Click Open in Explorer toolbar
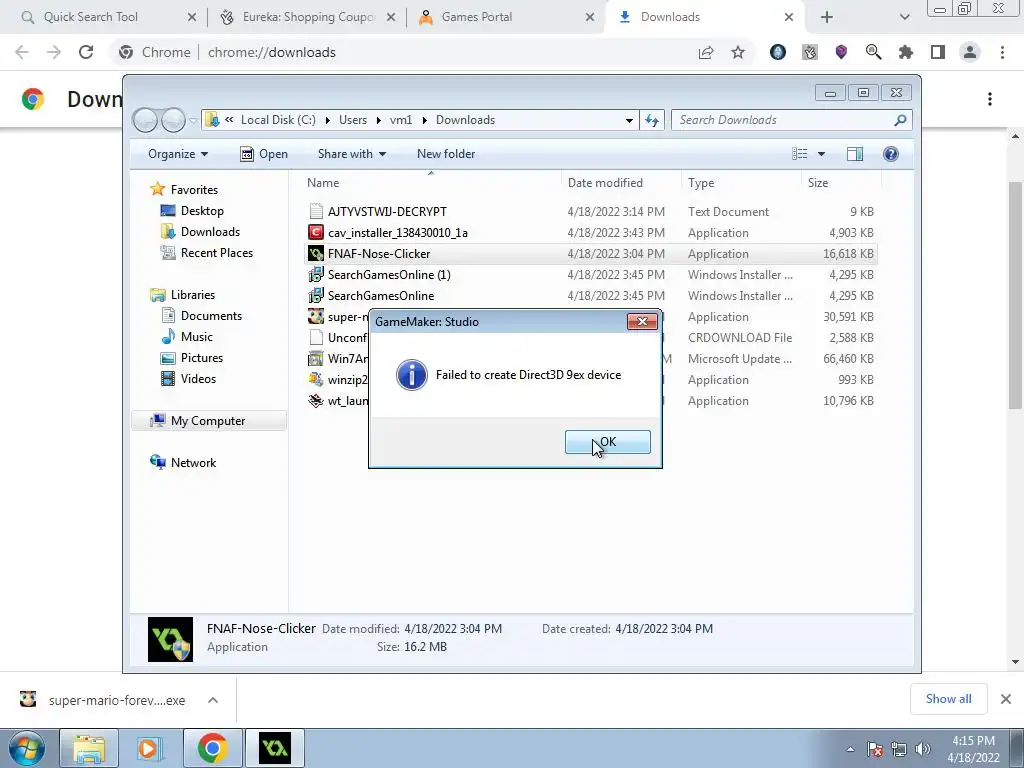This screenshot has width=1024, height=768. coord(264,154)
